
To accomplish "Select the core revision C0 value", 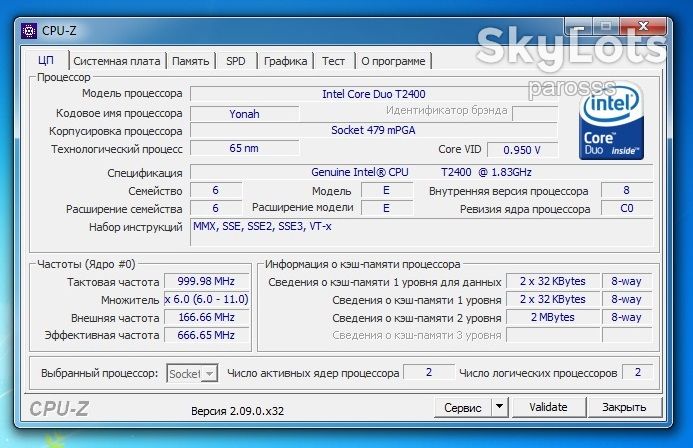I will pyautogui.click(x=627, y=208).
